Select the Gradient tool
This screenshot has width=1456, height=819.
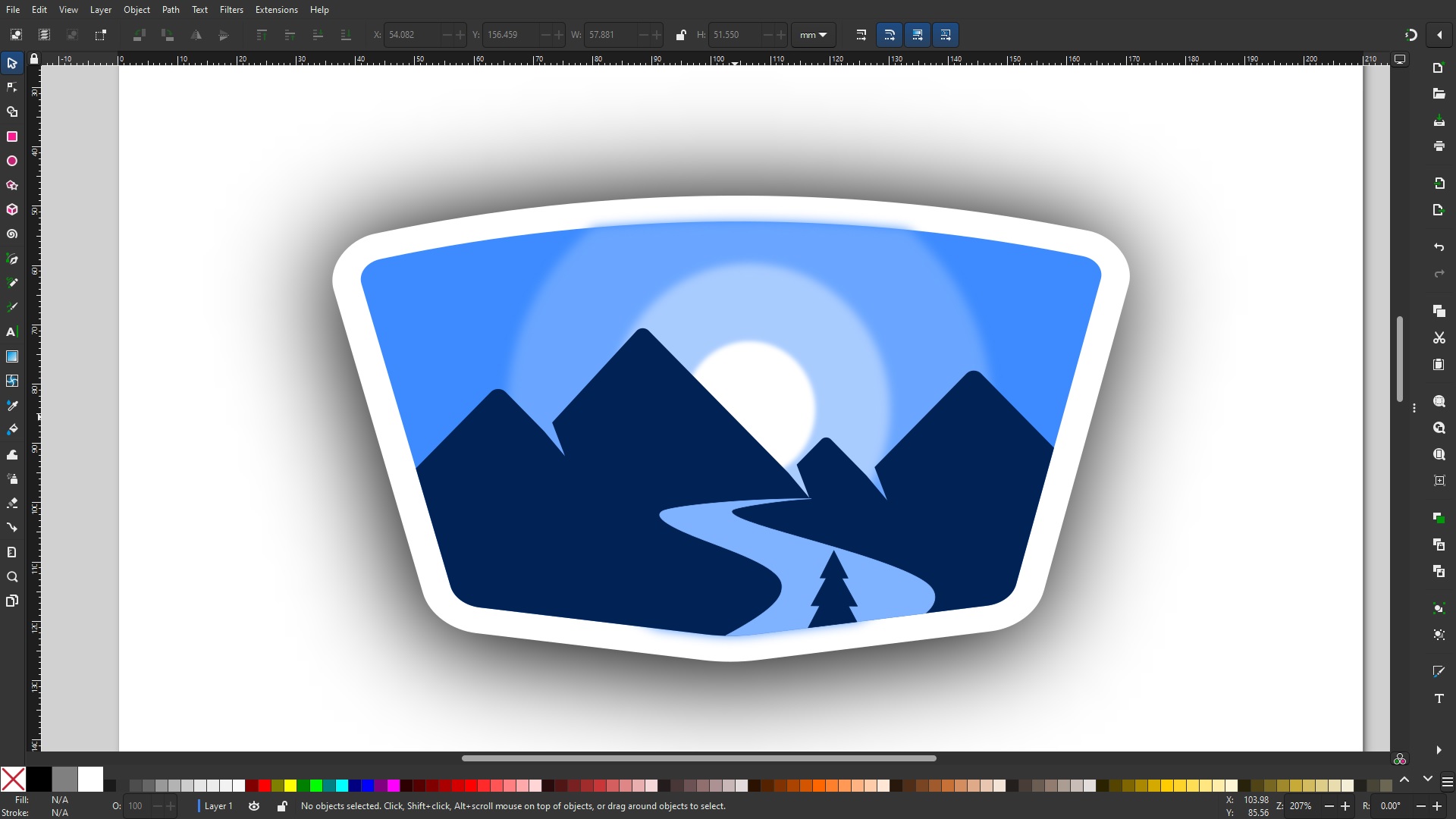[x=12, y=356]
